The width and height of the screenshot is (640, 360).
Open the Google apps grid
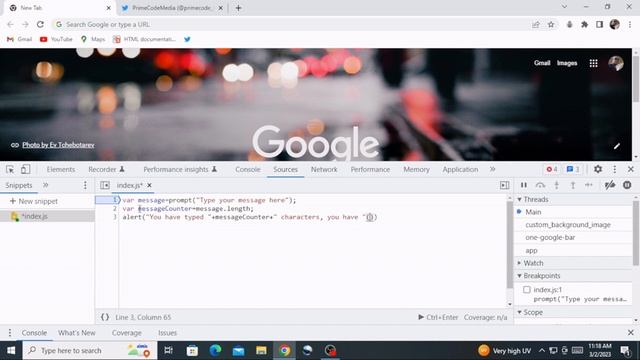593,63
